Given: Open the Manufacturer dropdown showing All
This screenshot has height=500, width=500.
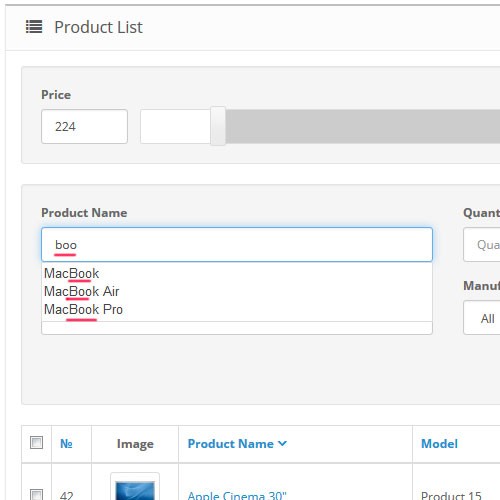Looking at the screenshot, I should pyautogui.click(x=482, y=318).
